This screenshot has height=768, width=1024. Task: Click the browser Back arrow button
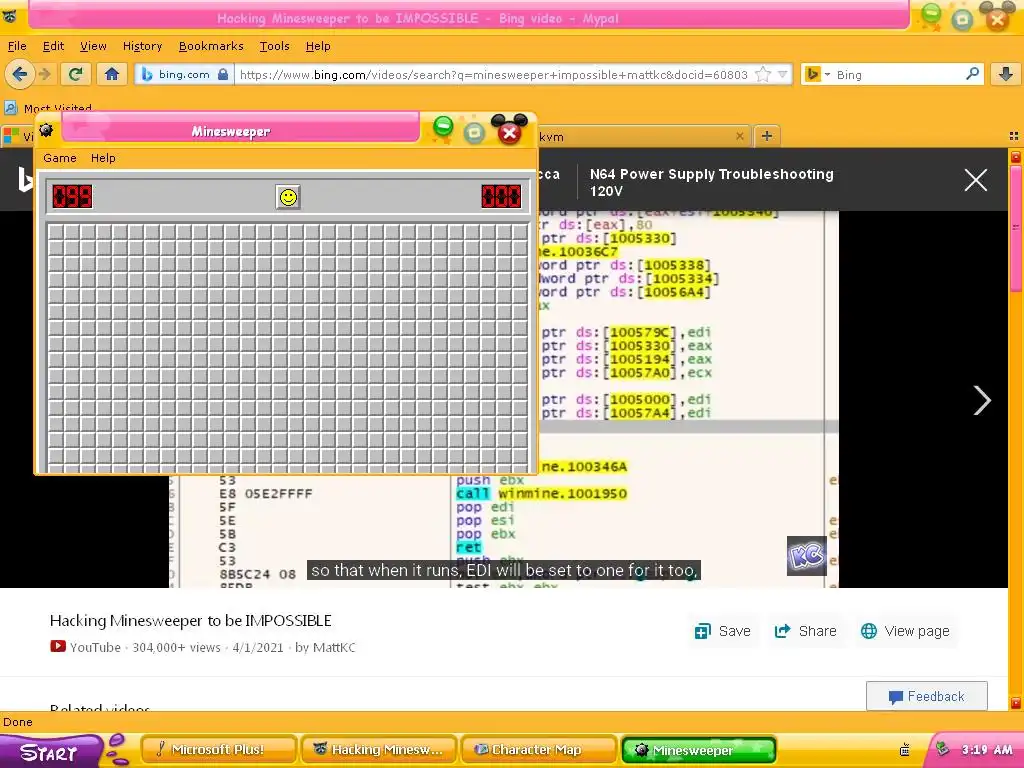20,74
